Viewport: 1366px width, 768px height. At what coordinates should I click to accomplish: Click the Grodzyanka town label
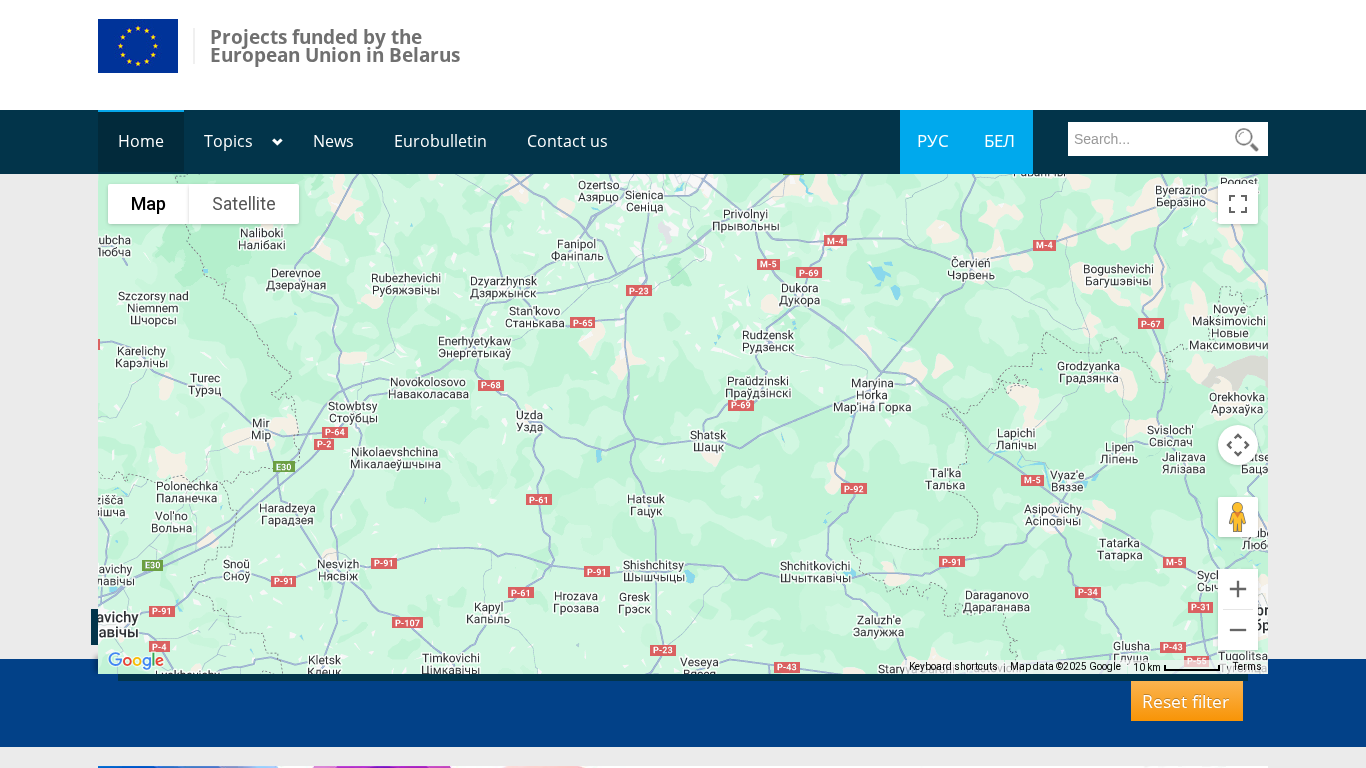tap(1088, 372)
